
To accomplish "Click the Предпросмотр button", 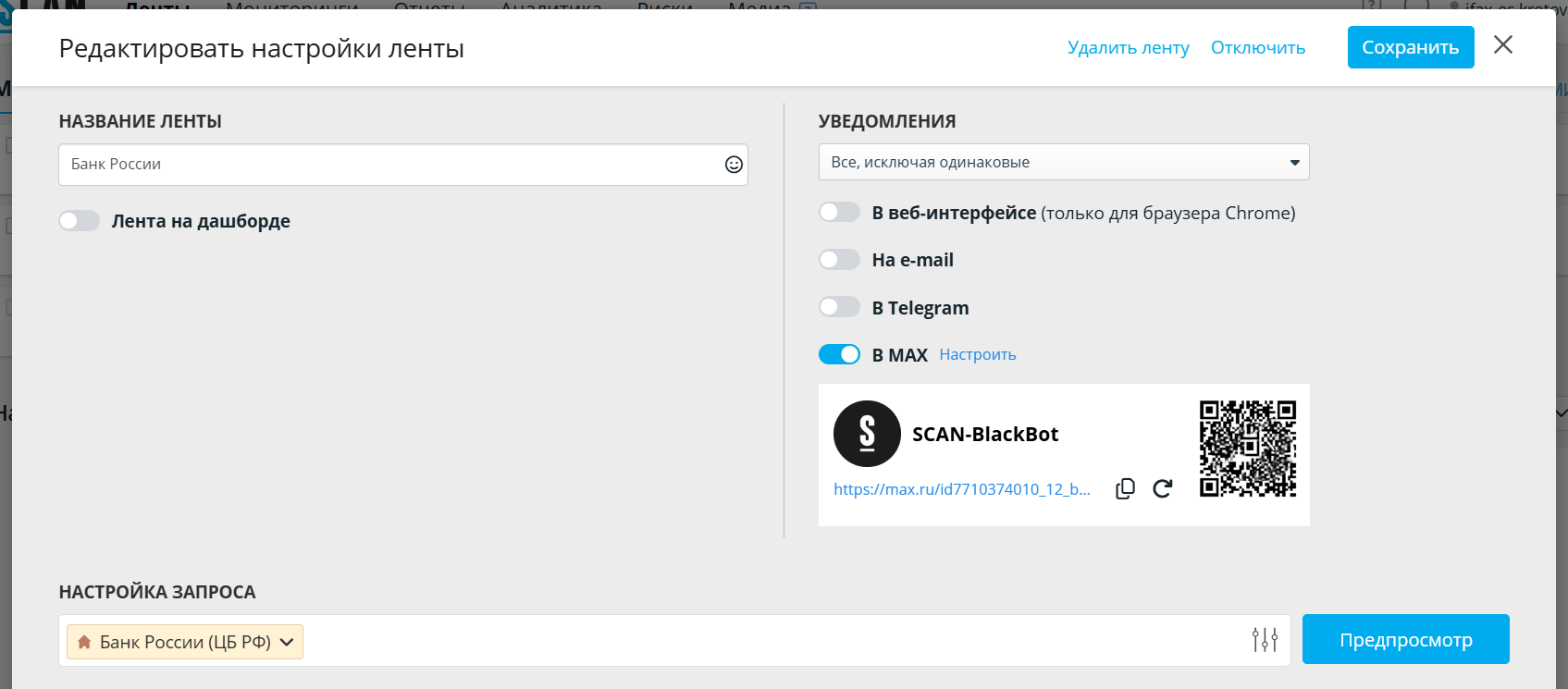I will click(x=1405, y=640).
